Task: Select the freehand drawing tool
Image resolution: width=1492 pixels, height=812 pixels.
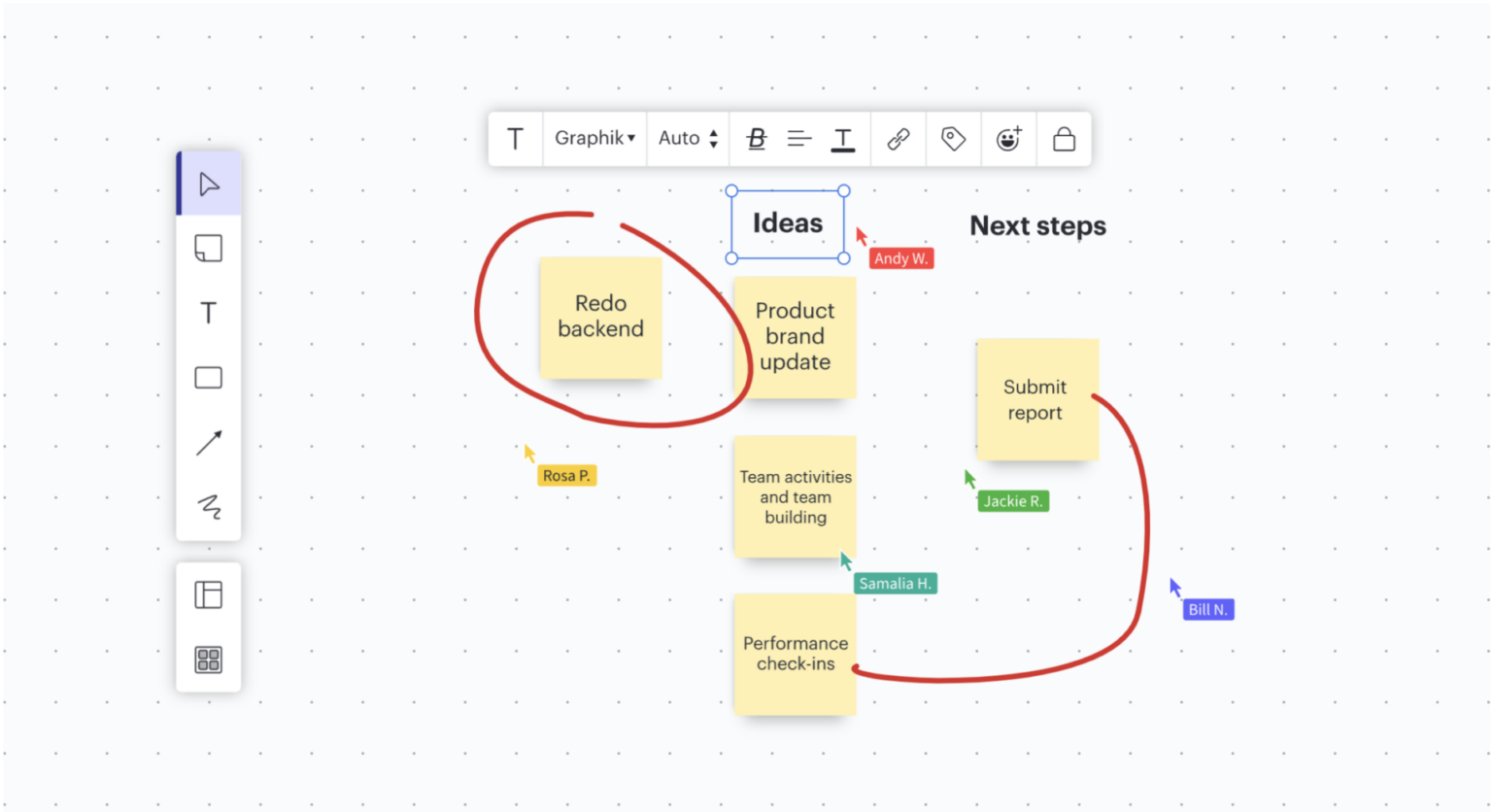Action: (208, 507)
